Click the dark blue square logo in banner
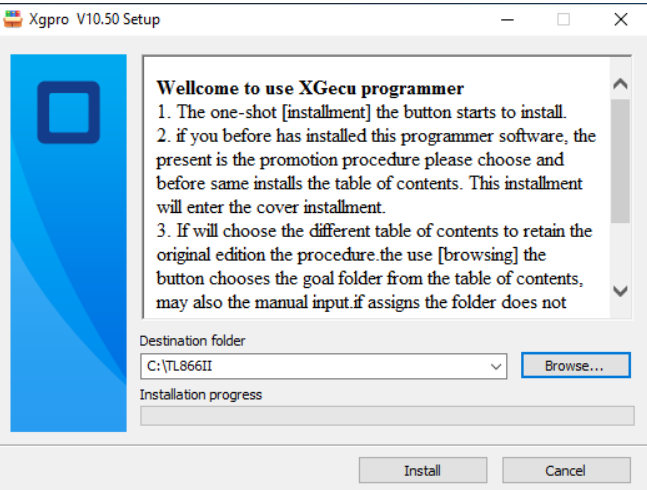 click(x=68, y=112)
